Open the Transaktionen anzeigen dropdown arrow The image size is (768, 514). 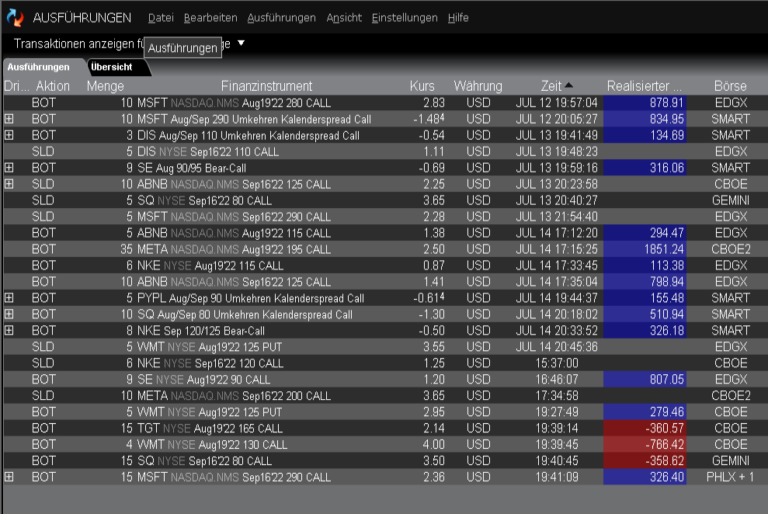click(241, 43)
